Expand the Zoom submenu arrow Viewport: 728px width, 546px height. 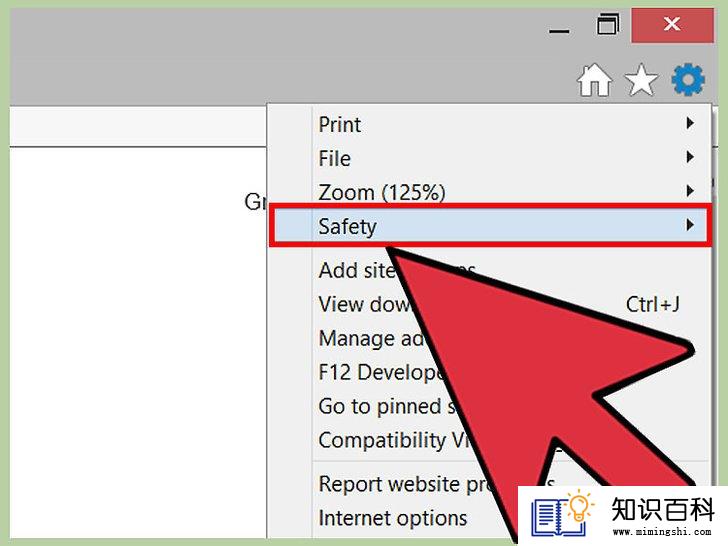coord(690,191)
